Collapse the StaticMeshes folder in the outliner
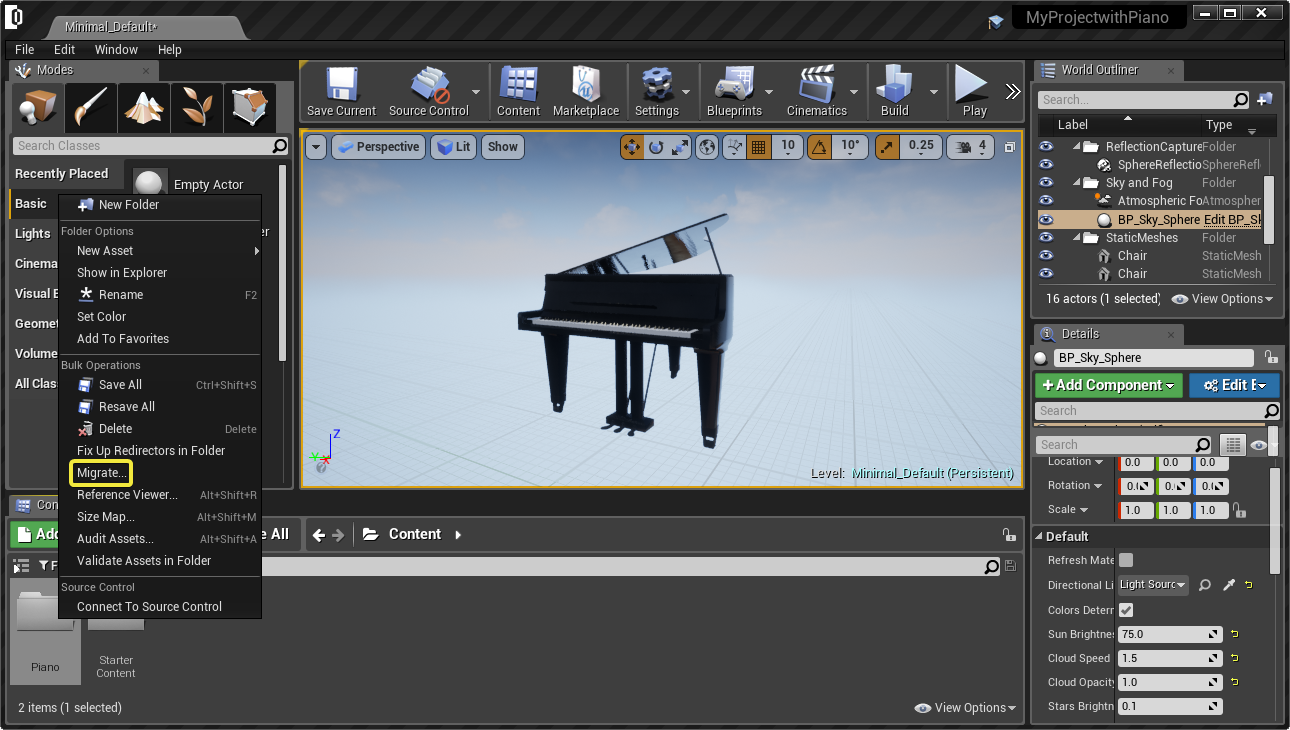This screenshot has width=1290, height=730. (1078, 238)
